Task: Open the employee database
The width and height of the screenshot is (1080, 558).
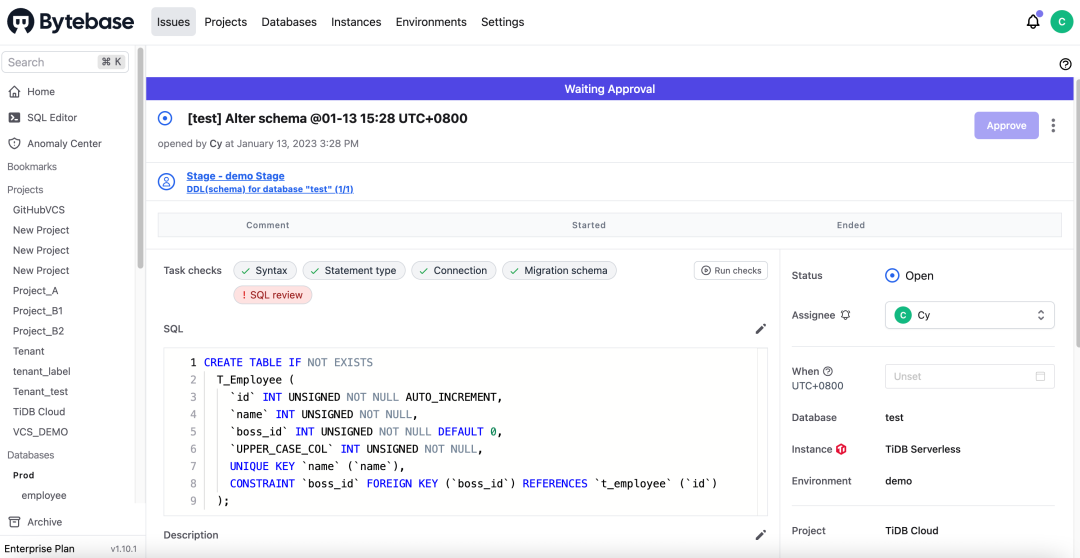Action: pos(44,495)
